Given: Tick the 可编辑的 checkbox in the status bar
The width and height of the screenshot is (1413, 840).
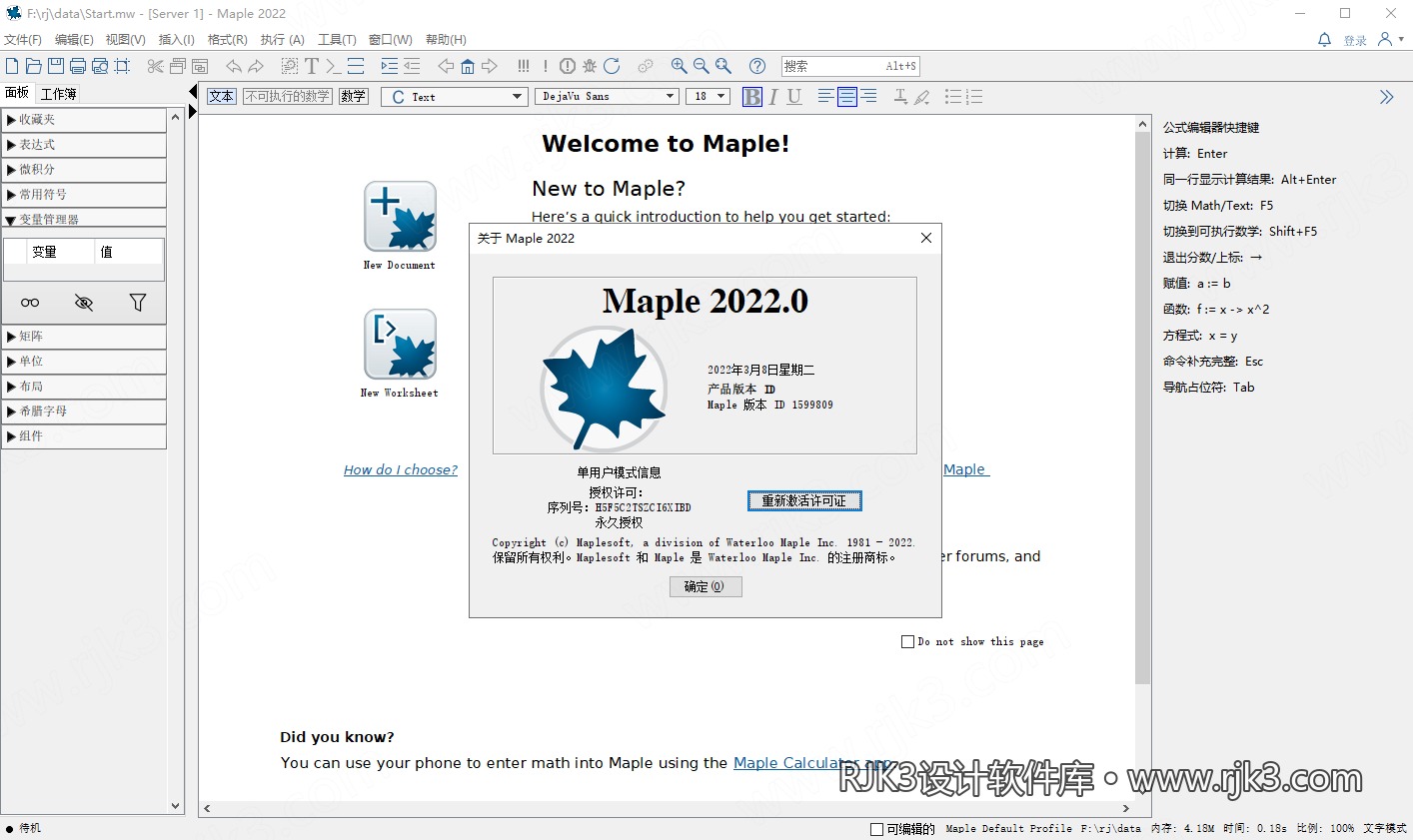Looking at the screenshot, I should point(877,829).
